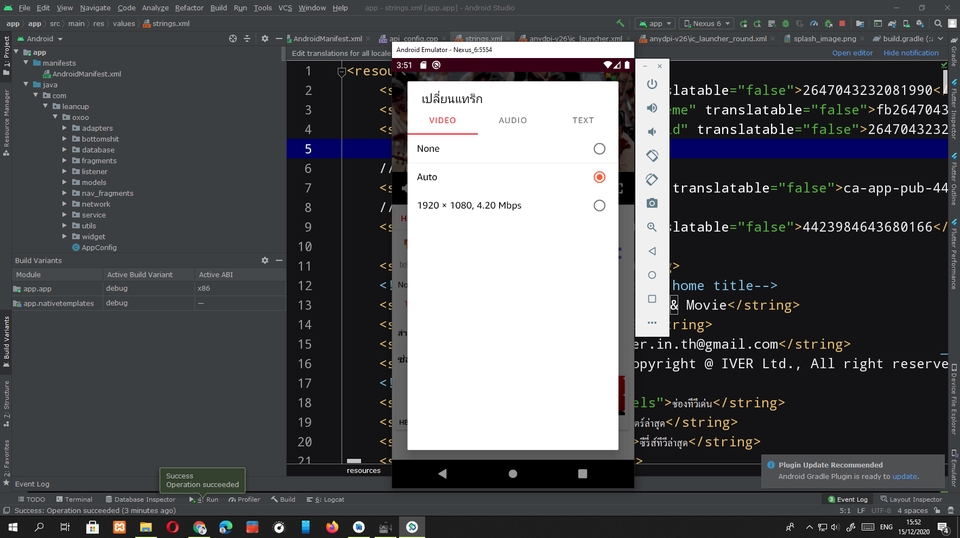Viewport: 960px width, 538px height.
Task: Open the Nexus 6 device dropdown
Action: (707, 23)
